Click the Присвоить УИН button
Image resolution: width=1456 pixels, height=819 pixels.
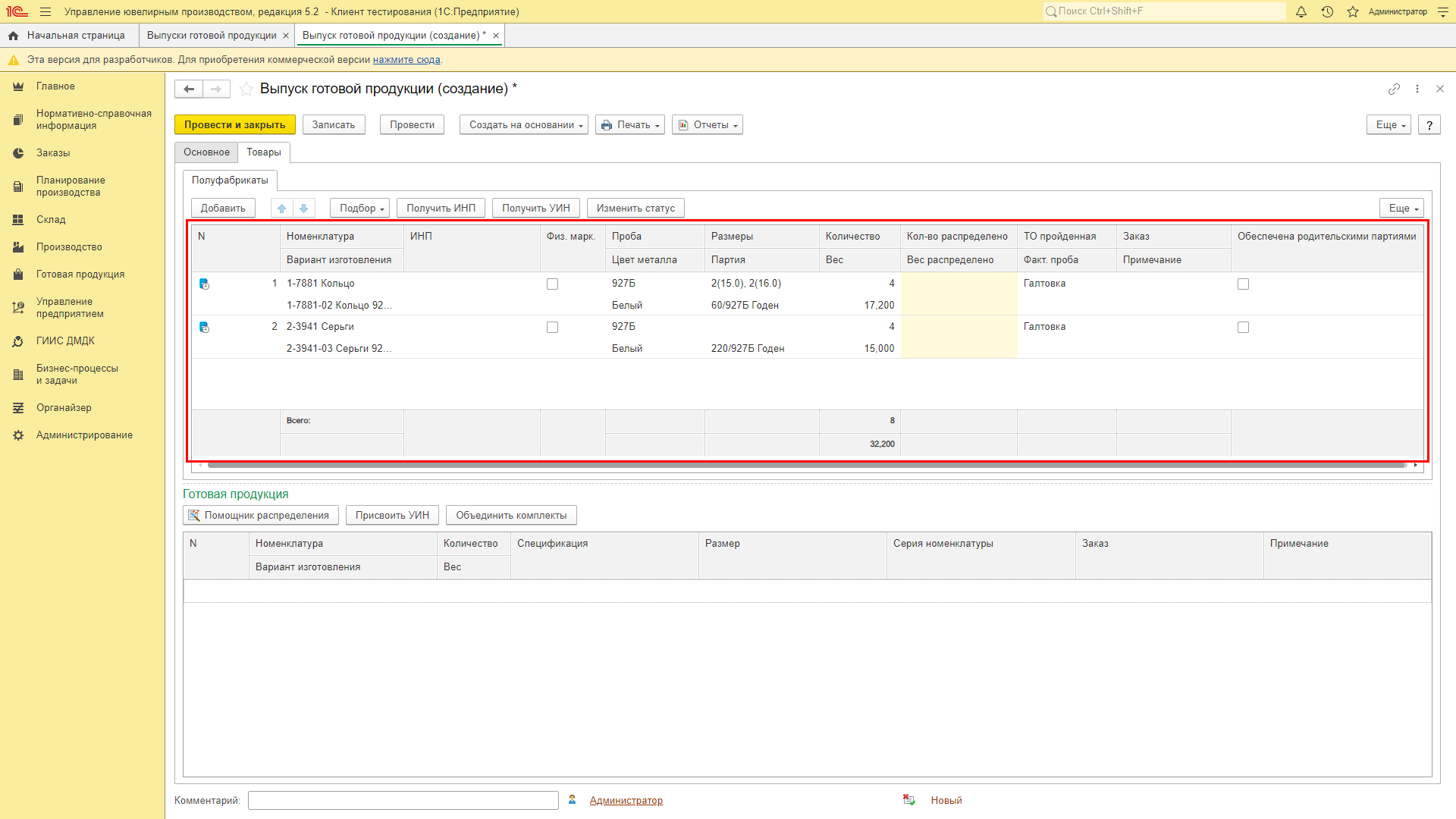coord(392,516)
